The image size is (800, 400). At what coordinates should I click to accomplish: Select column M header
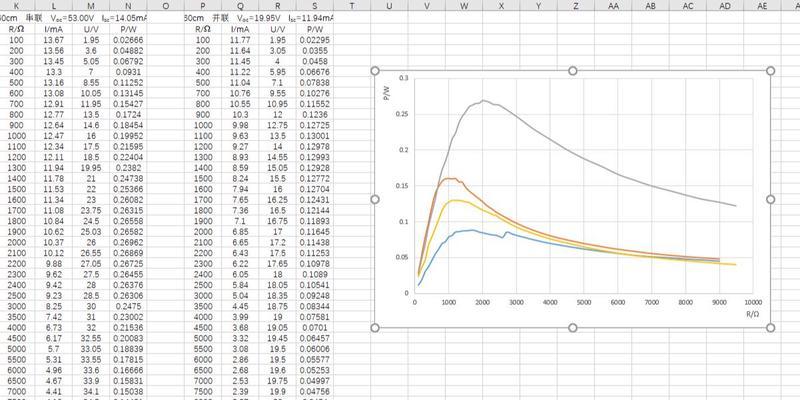[x=91, y=6]
